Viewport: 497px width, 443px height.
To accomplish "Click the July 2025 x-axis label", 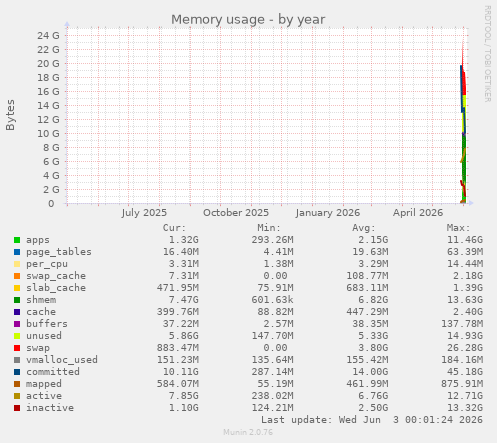I will [144, 213].
